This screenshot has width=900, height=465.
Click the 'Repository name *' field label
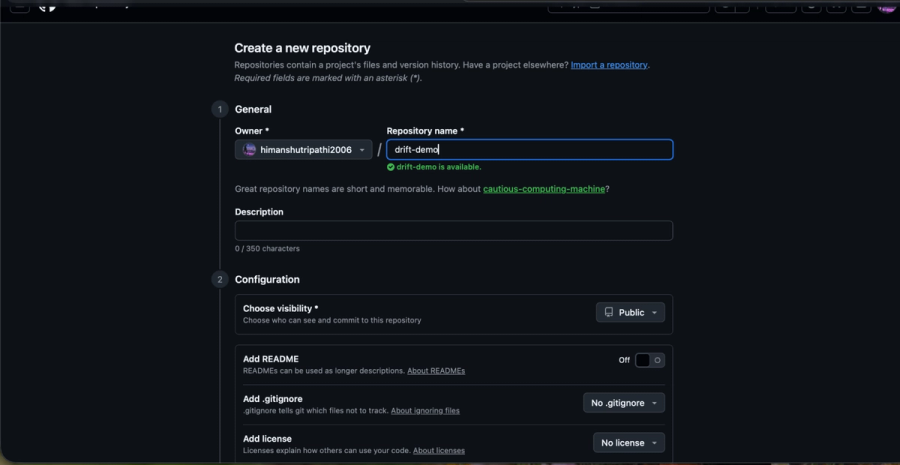[x=425, y=131]
